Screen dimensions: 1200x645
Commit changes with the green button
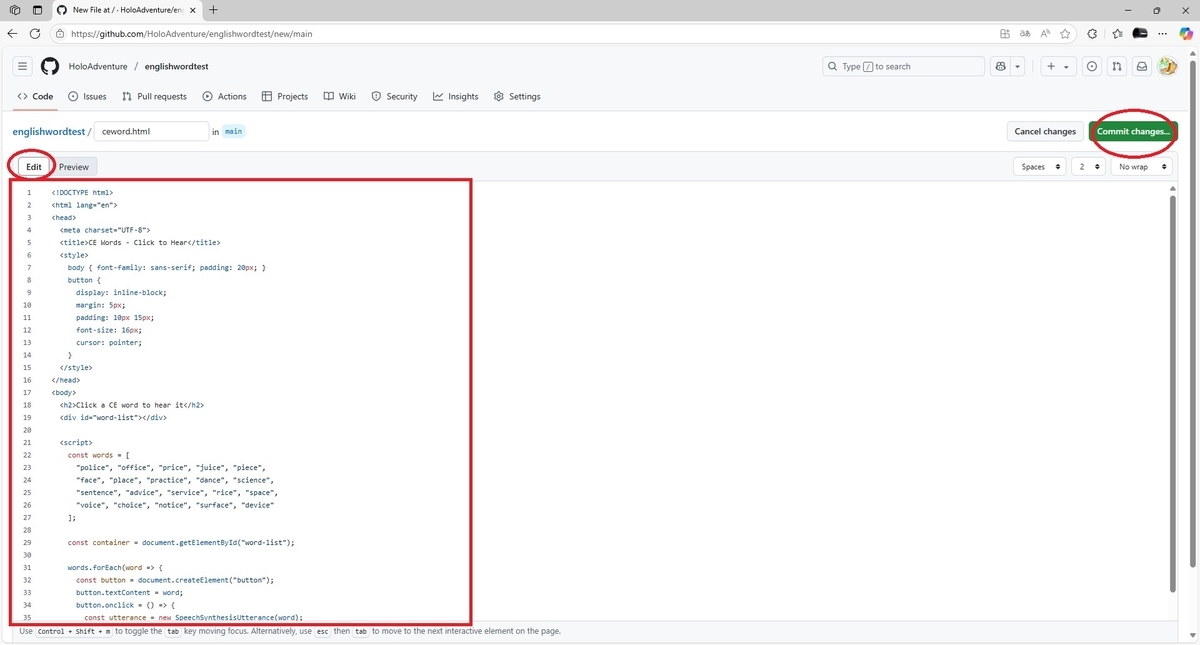click(1133, 131)
